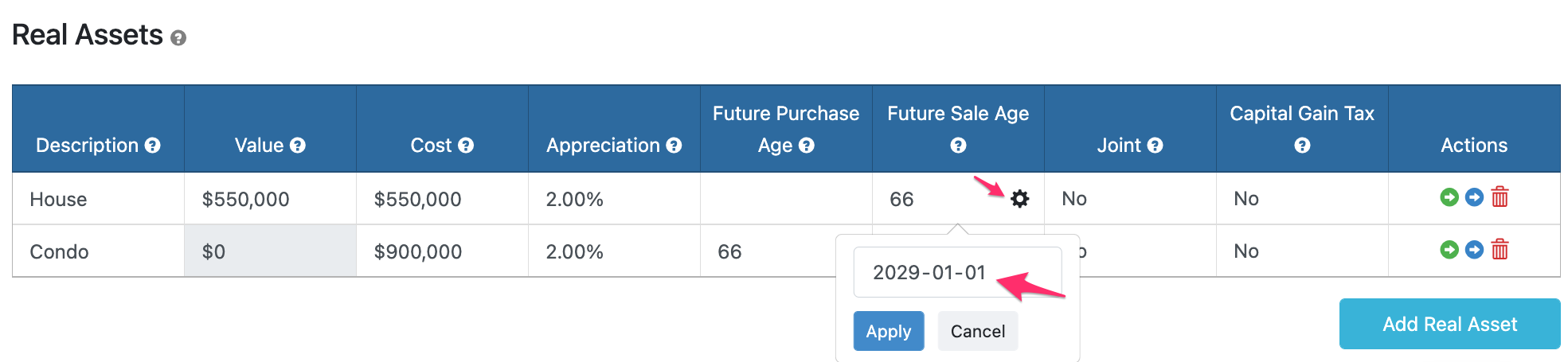Viewport: 1568px width, 362px height.
Task: Show help for Capital Gain Tax column
Action: pyautogui.click(x=1302, y=146)
